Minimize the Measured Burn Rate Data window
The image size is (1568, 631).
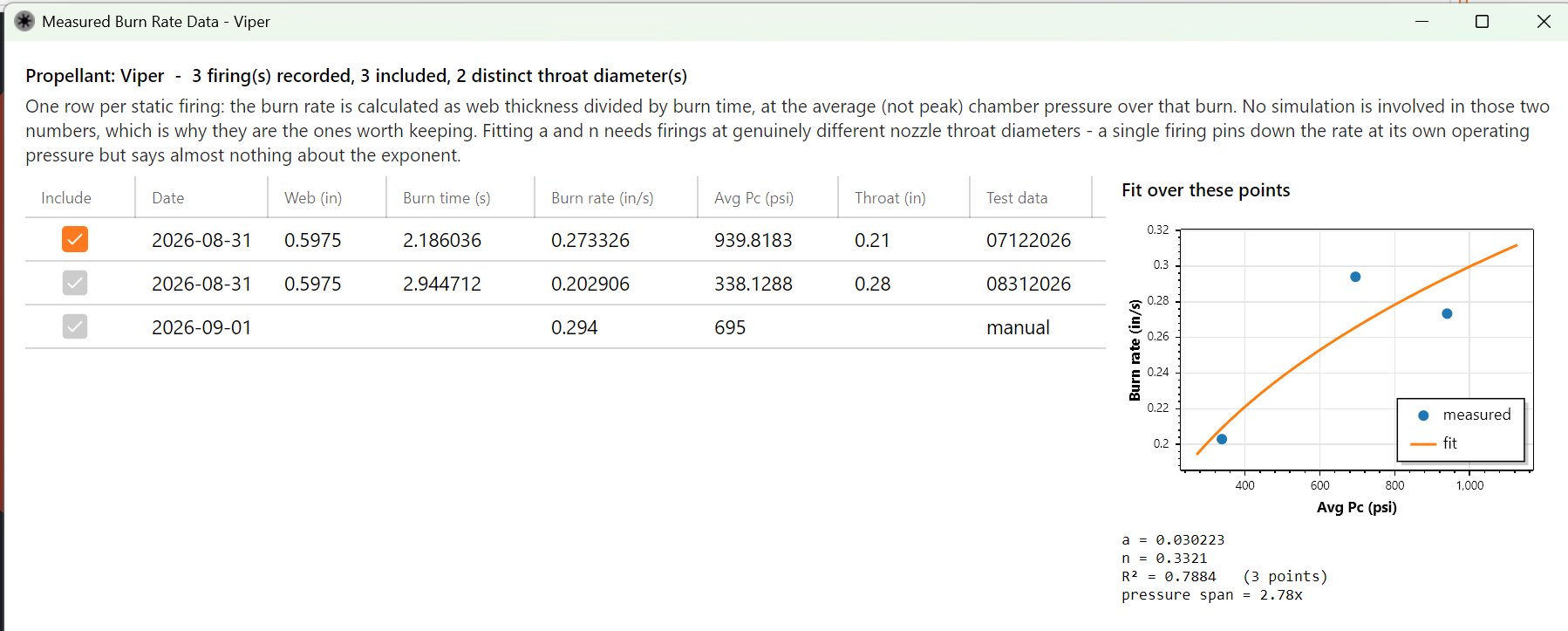pyautogui.click(x=1421, y=21)
